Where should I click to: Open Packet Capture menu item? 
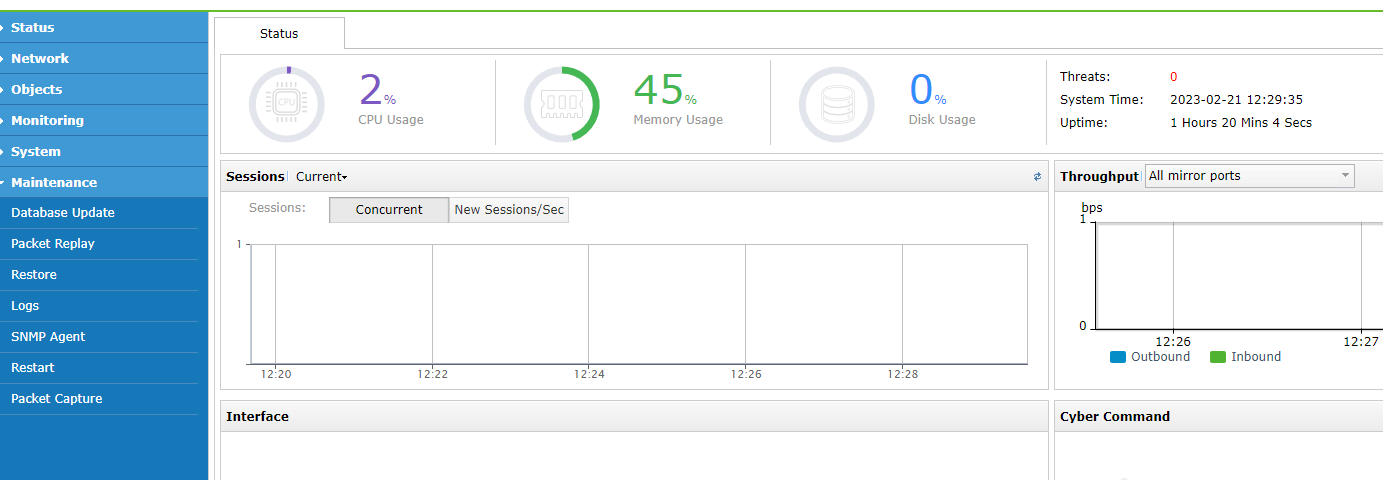(99, 399)
